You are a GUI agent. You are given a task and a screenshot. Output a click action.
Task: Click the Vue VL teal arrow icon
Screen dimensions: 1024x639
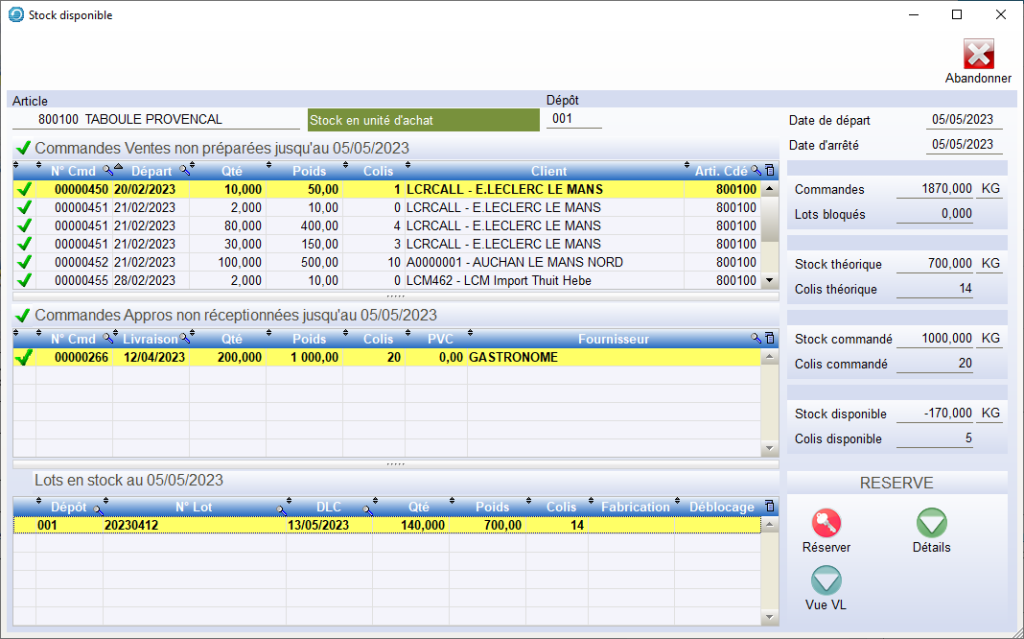[x=826, y=581]
